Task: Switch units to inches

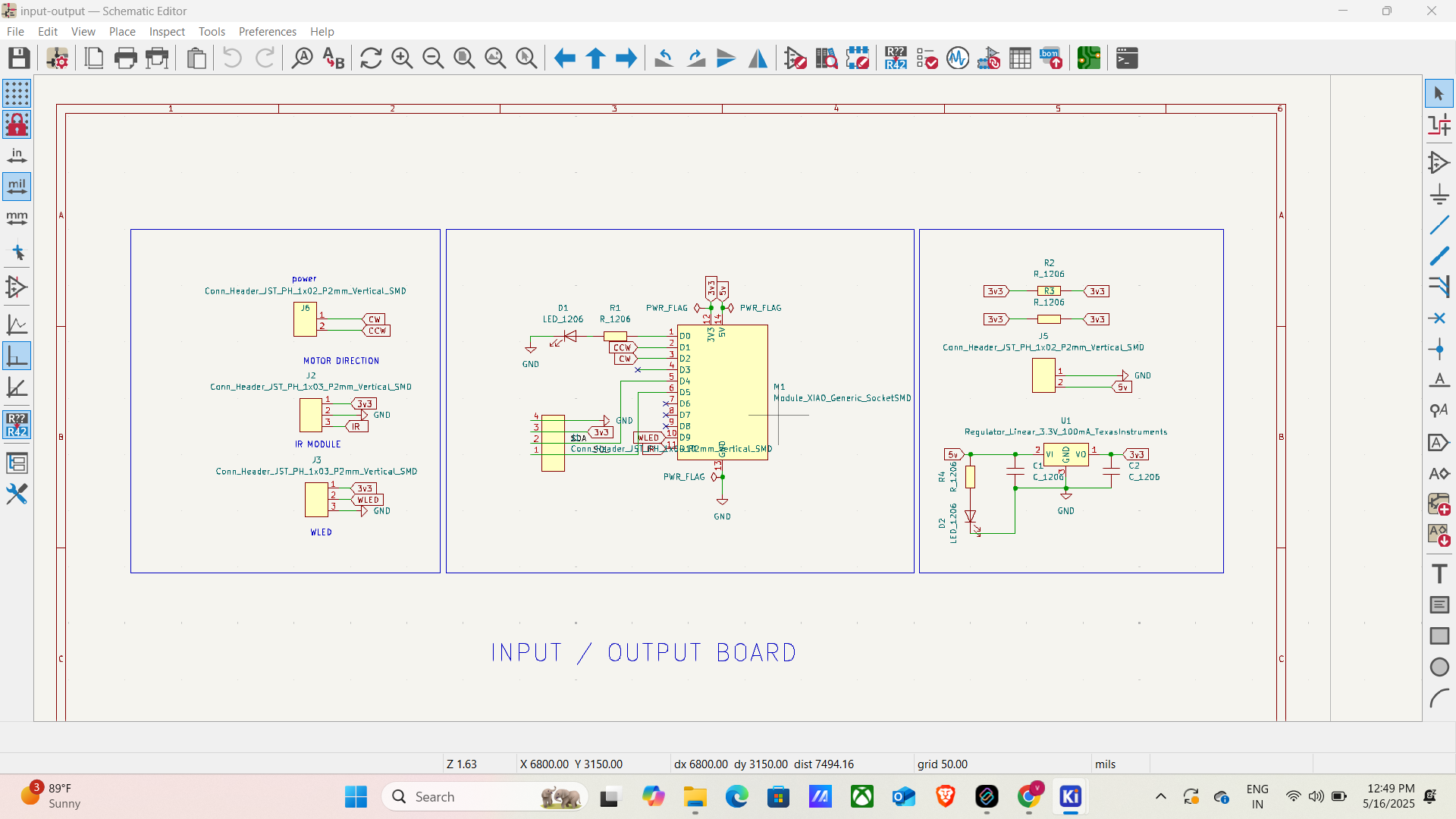Action: coord(17,156)
